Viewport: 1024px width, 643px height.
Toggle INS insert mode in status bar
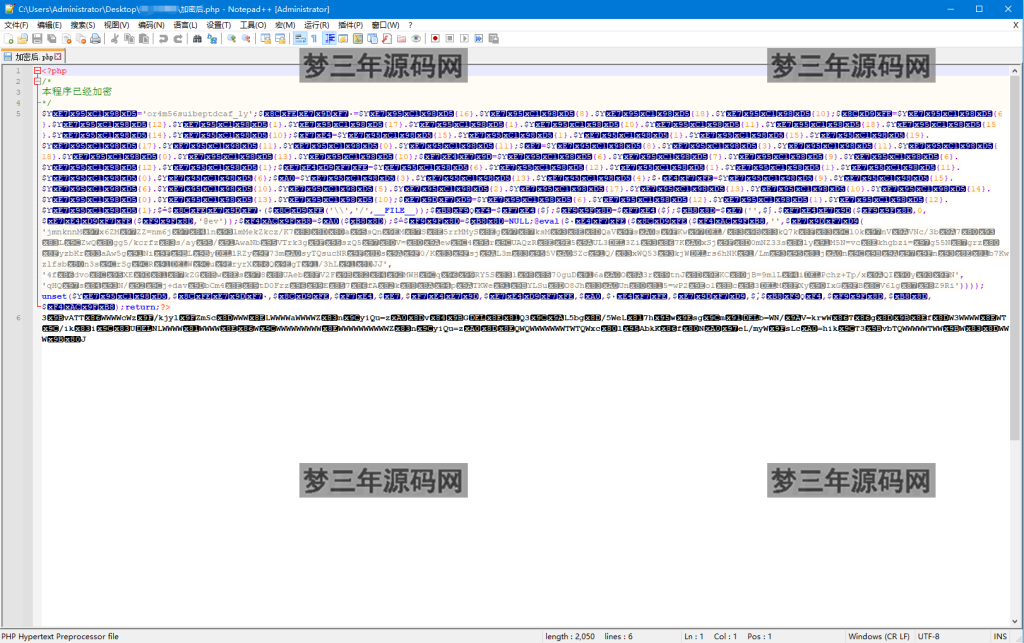[1000, 636]
